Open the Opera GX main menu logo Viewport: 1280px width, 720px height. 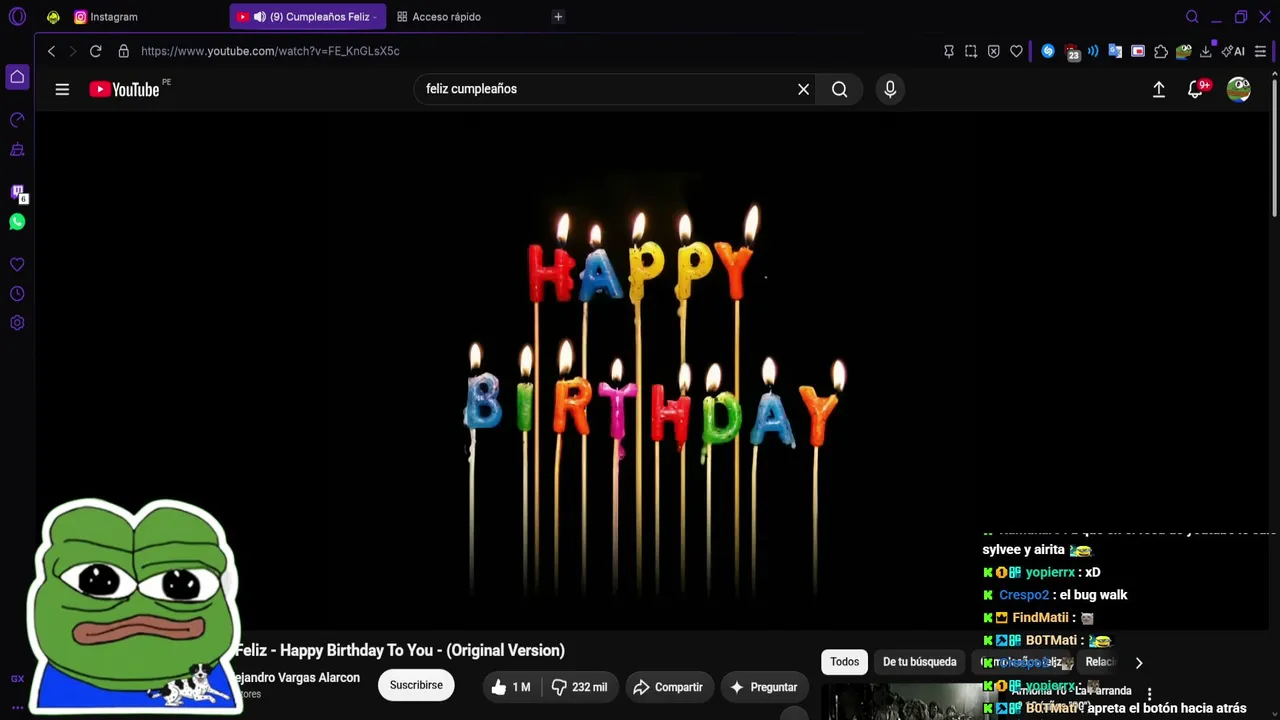17,17
